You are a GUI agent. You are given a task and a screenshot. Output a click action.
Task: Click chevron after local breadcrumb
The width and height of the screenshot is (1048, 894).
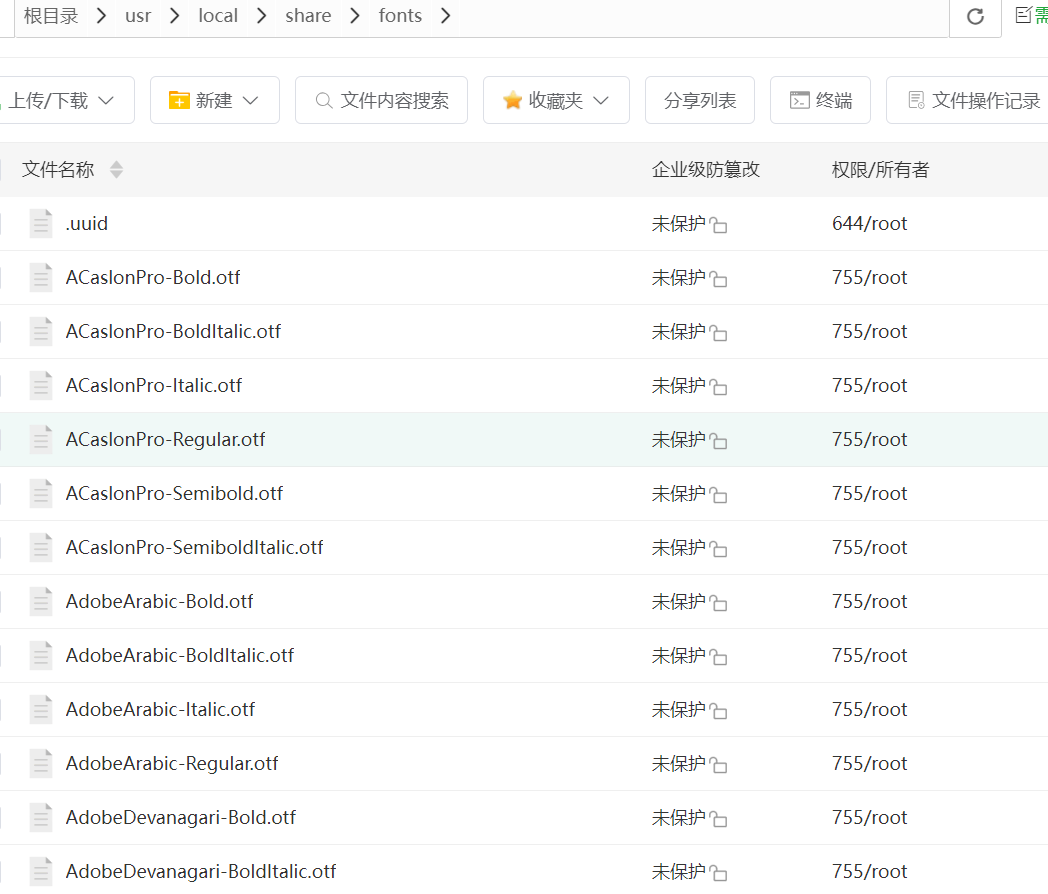(261, 15)
